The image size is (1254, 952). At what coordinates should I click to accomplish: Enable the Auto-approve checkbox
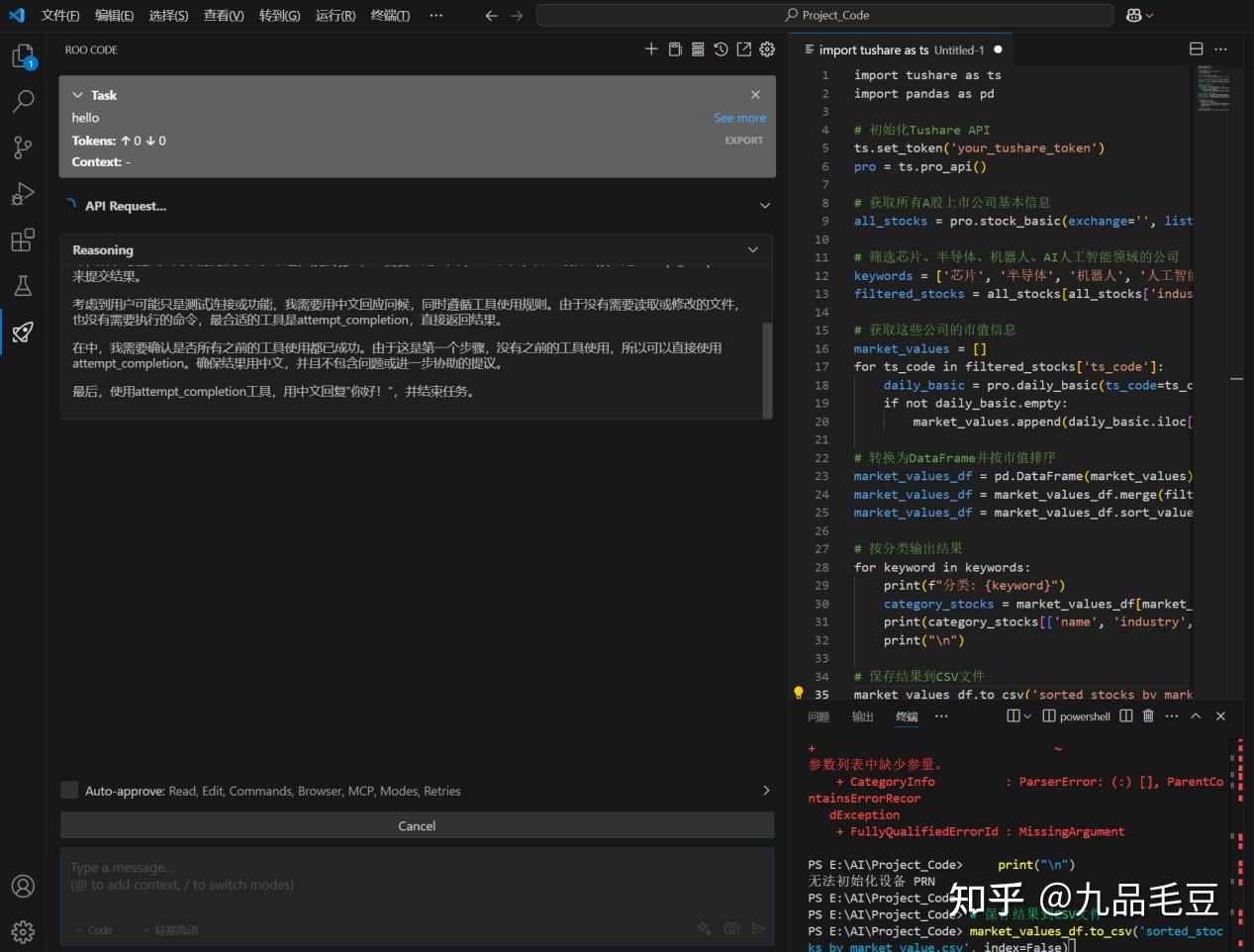click(x=69, y=790)
